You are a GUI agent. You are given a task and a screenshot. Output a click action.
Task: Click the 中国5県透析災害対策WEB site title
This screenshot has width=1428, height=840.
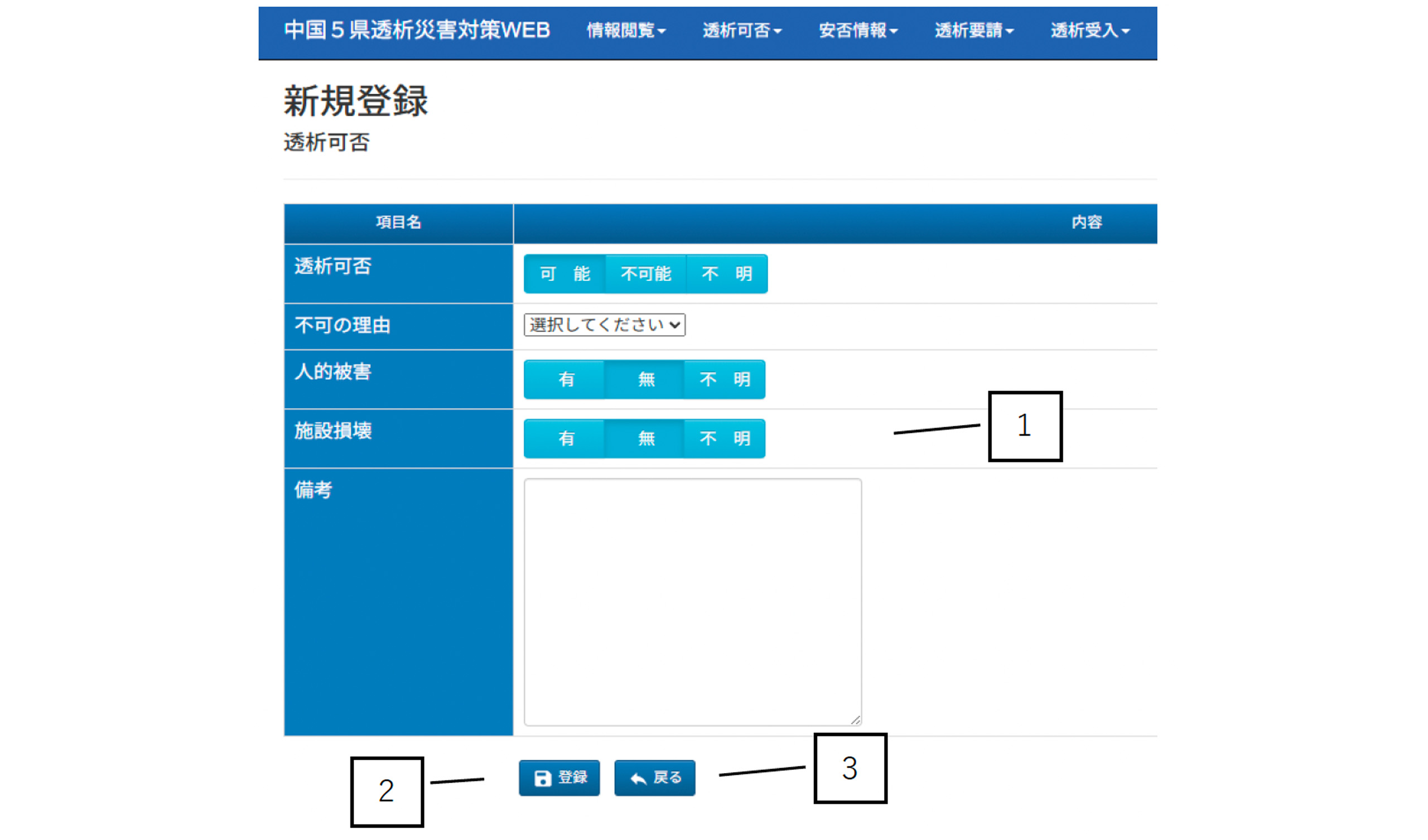pyautogui.click(x=417, y=30)
